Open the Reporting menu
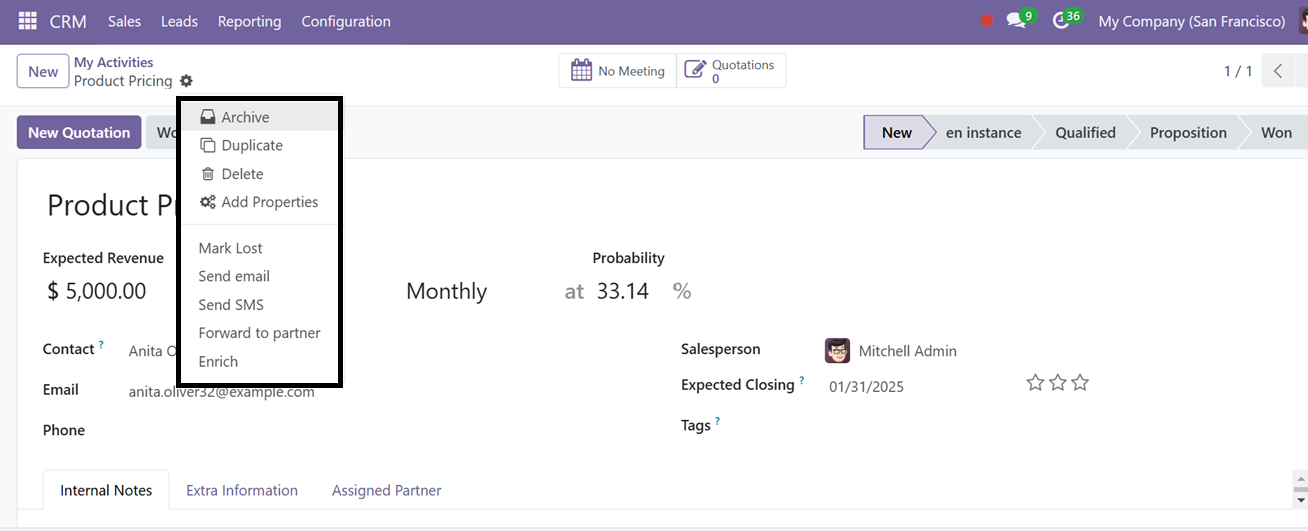This screenshot has width=1308, height=531. coord(249,21)
